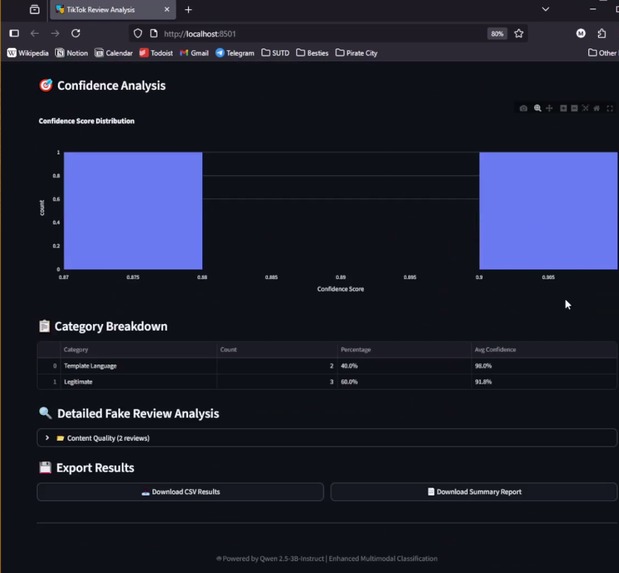Toggle the browser sidebar panel icon
Viewport: 619px width, 573px height.
click(x=14, y=34)
